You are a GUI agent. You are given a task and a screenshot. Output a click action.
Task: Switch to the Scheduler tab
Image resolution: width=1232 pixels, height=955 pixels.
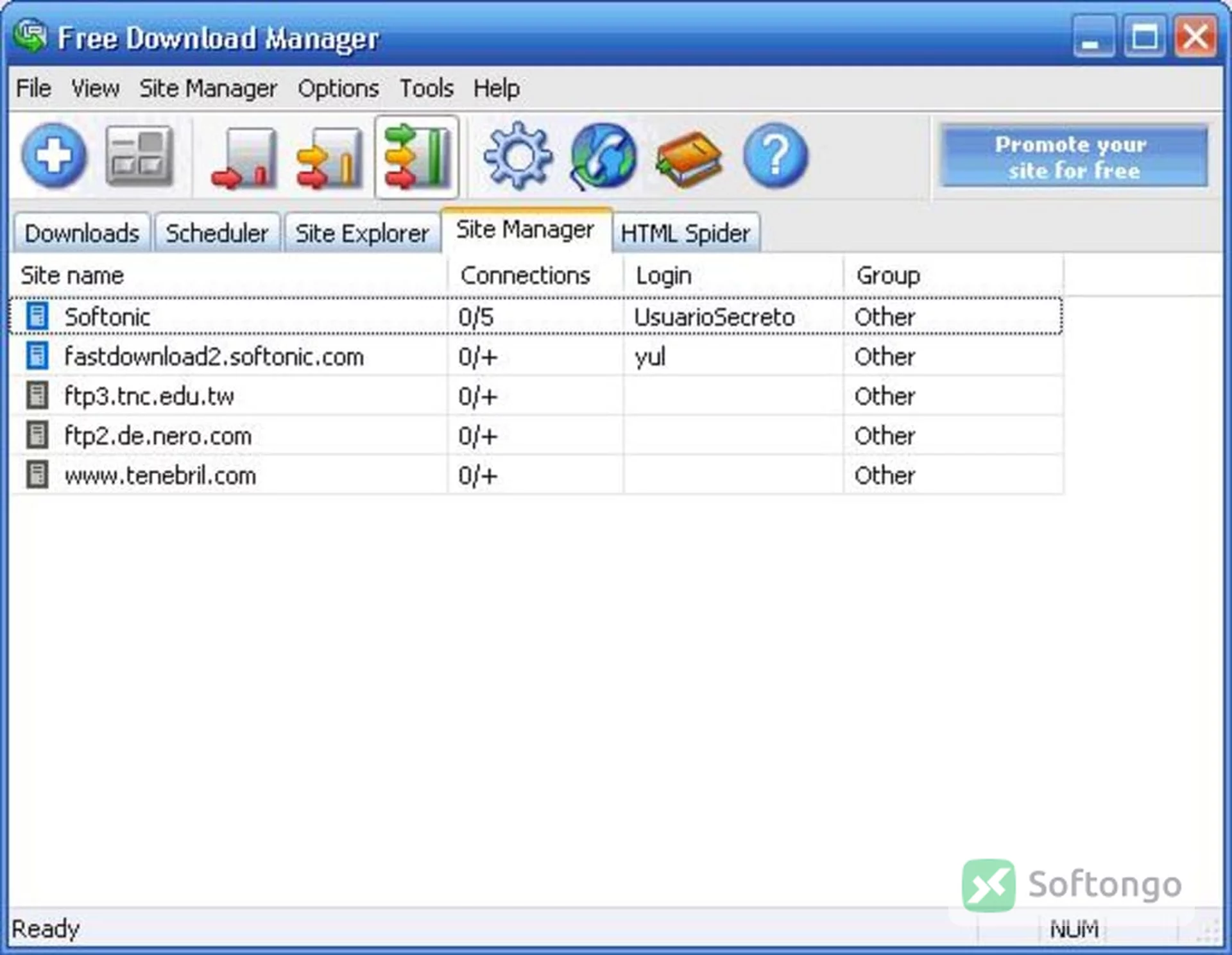[217, 233]
